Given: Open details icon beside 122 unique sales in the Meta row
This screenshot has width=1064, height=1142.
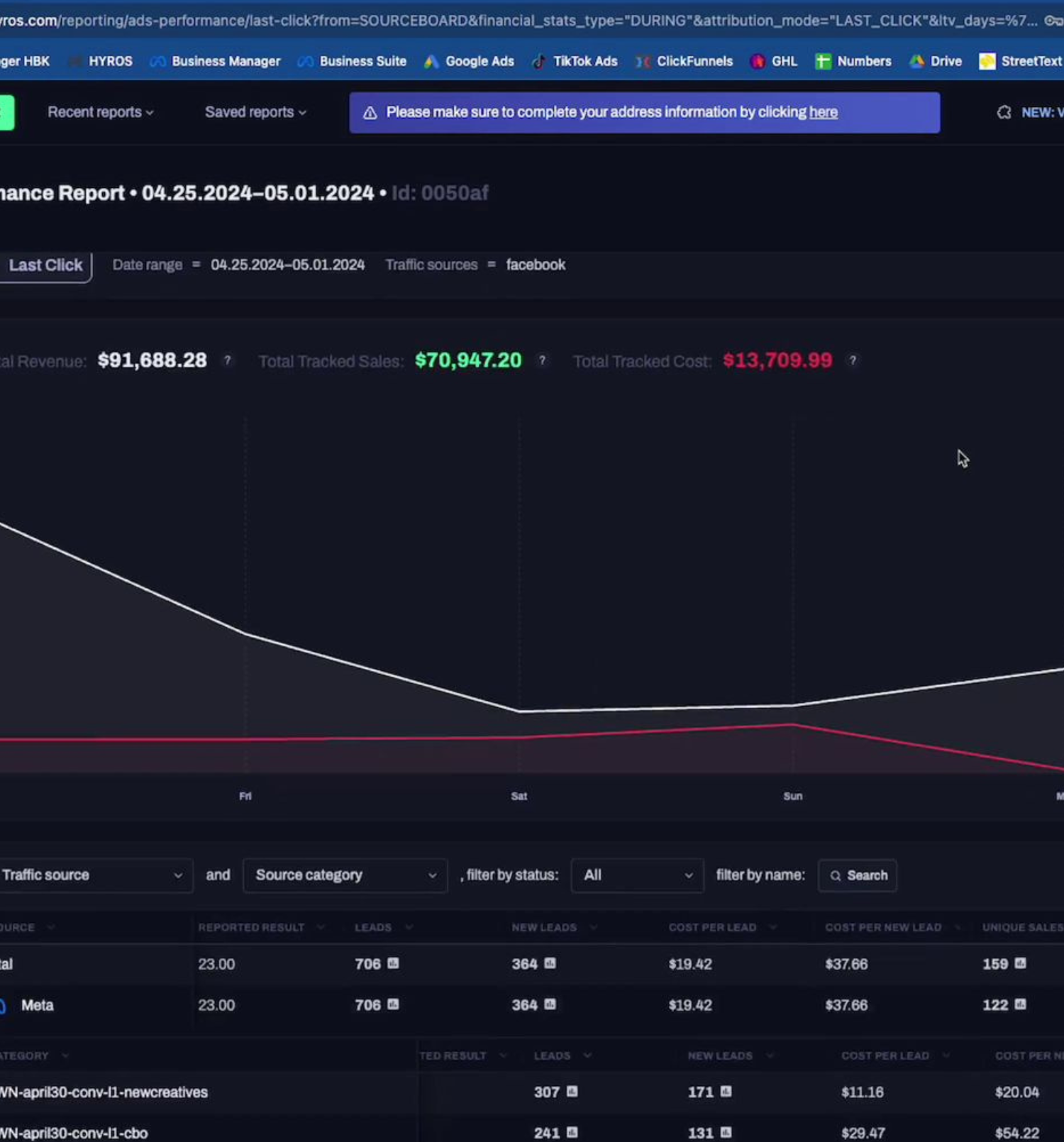Looking at the screenshot, I should pos(1020,1004).
